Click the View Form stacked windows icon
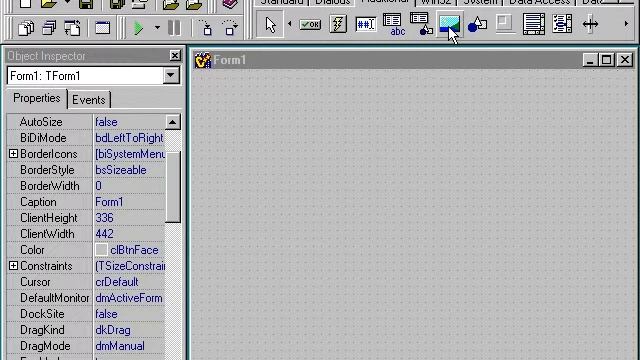640x360 pixels. coord(49,29)
